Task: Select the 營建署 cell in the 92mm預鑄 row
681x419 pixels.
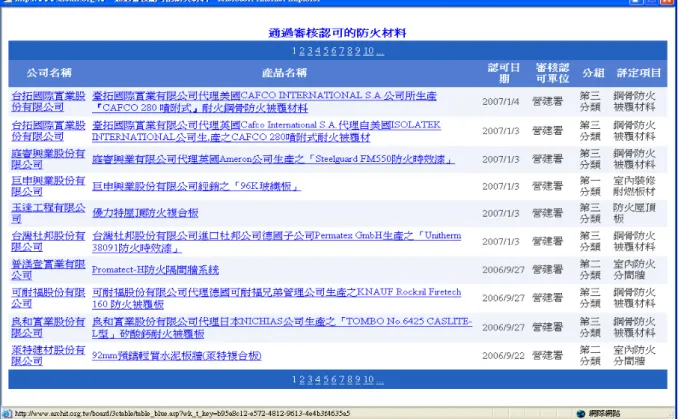Action: pyautogui.click(x=547, y=356)
